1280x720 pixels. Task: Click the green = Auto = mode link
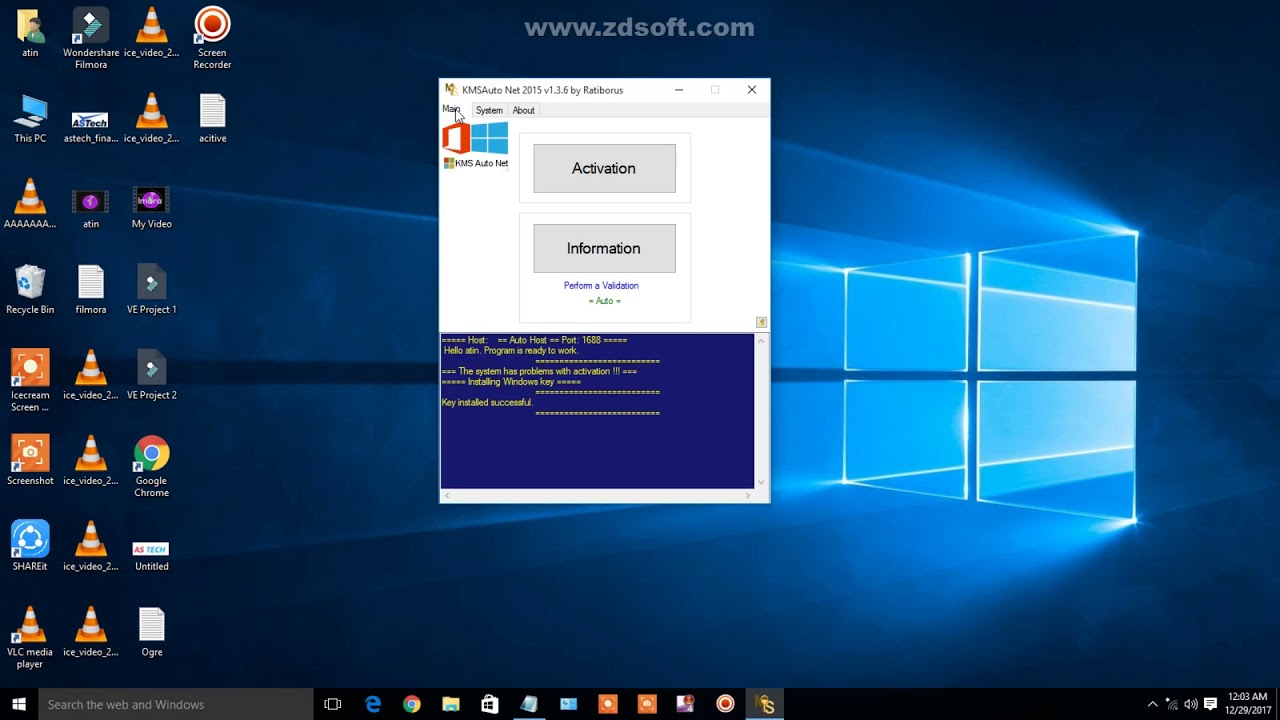tap(604, 301)
